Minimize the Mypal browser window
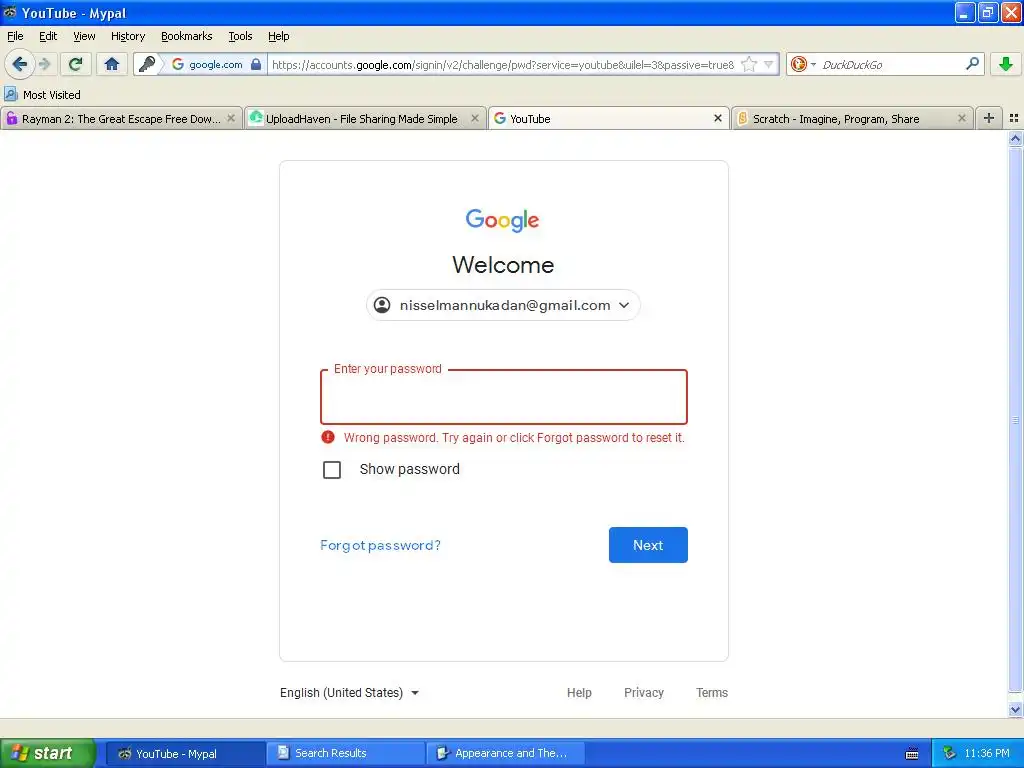Screen dimensions: 1024x768 click(x=965, y=12)
